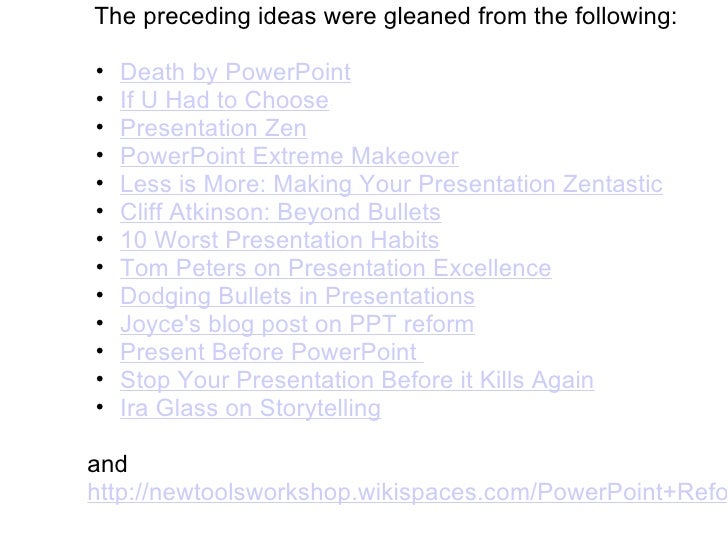This screenshot has height=546, width=728.
Task: Open Tom Peters on Presentation Excellence
Action: click(335, 269)
